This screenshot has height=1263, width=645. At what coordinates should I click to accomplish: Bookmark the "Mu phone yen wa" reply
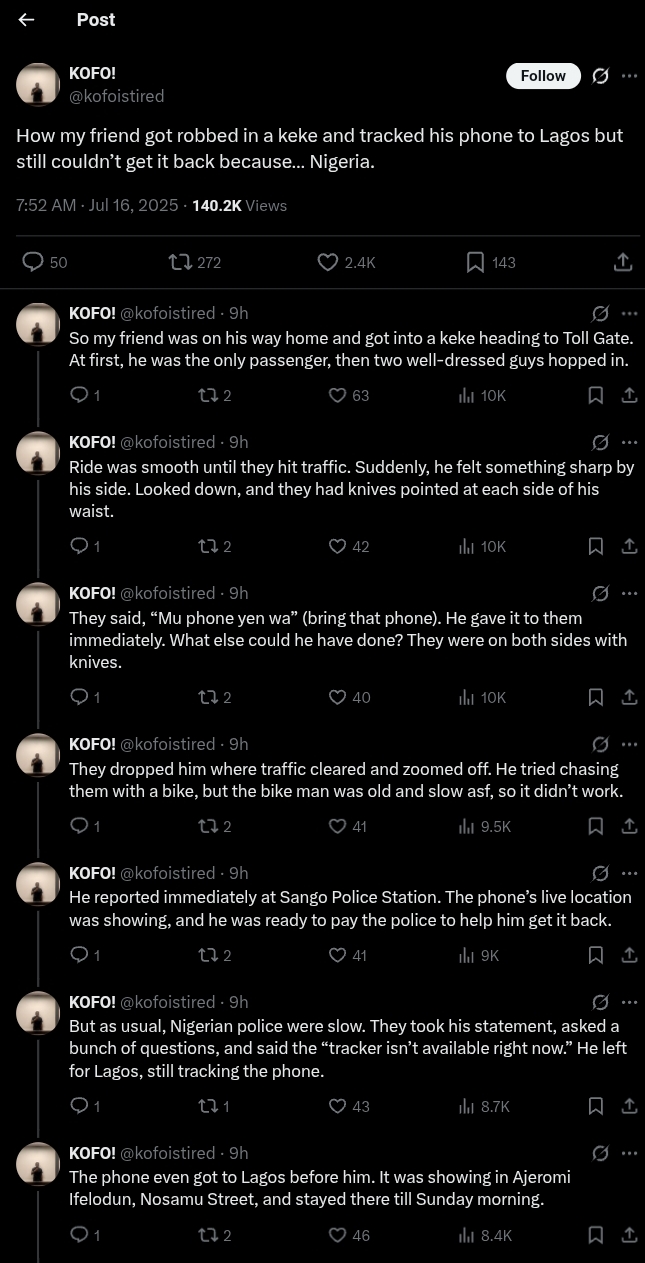pos(595,697)
